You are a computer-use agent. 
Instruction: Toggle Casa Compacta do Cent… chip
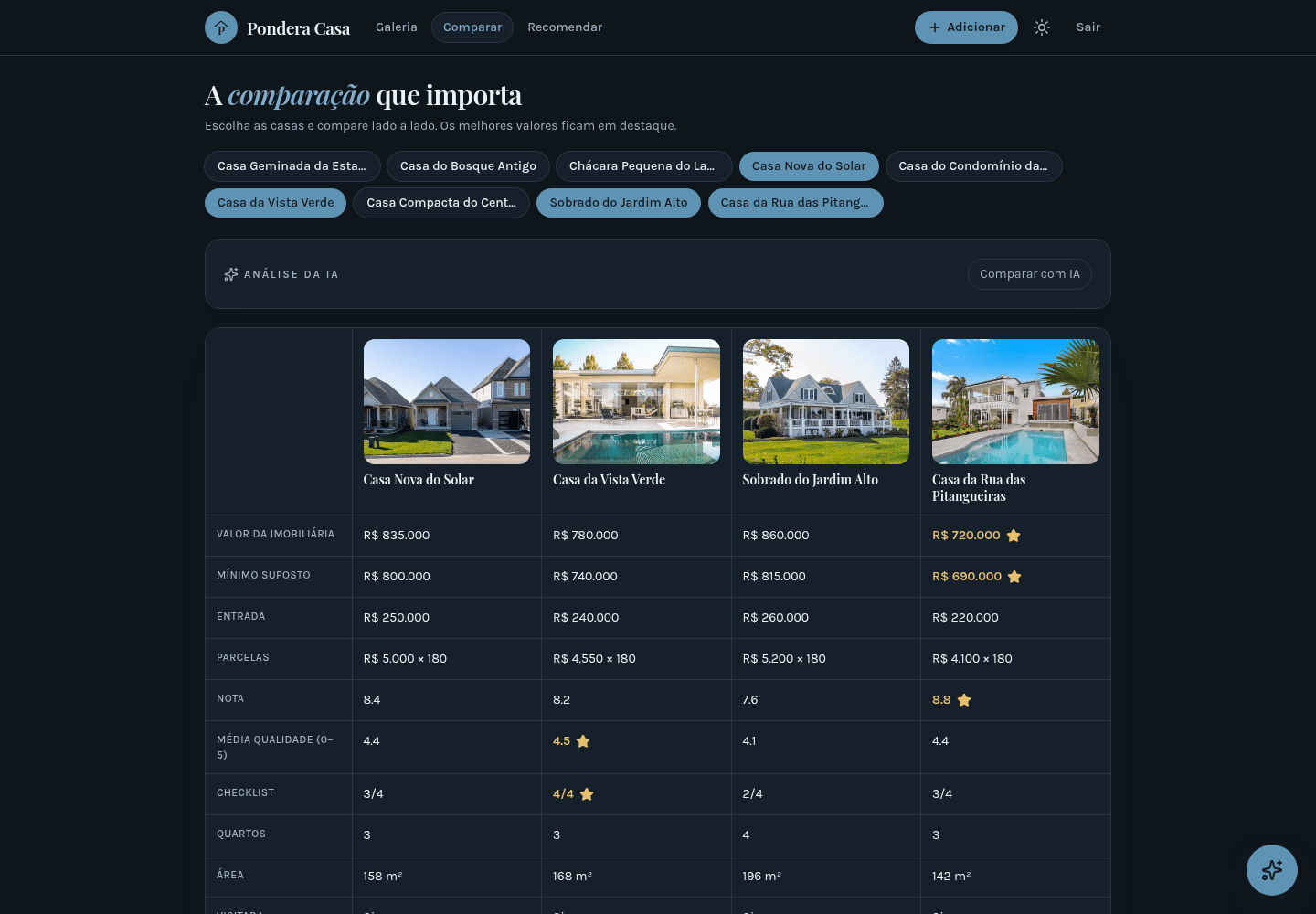click(441, 203)
